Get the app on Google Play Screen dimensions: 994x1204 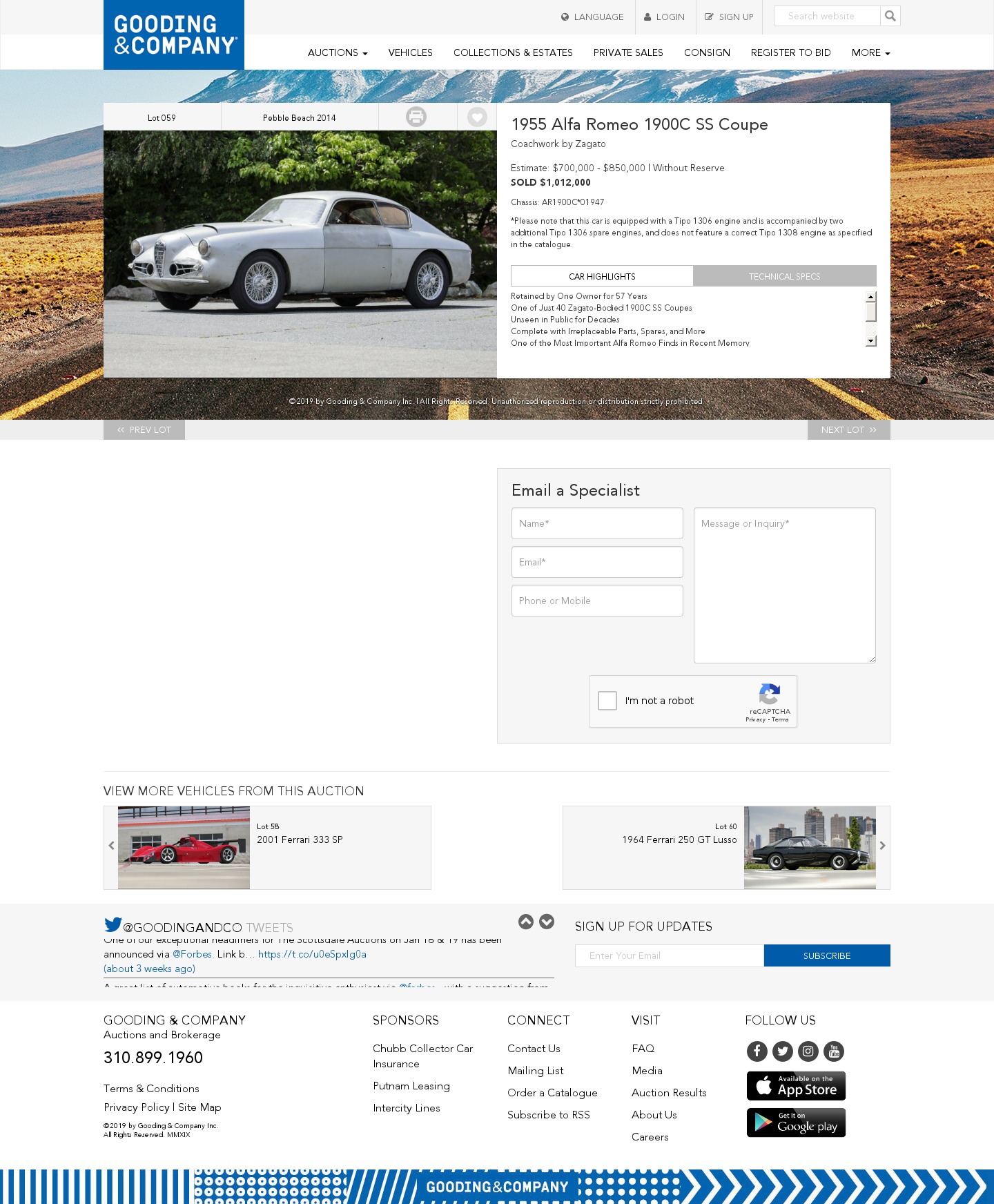(796, 1123)
